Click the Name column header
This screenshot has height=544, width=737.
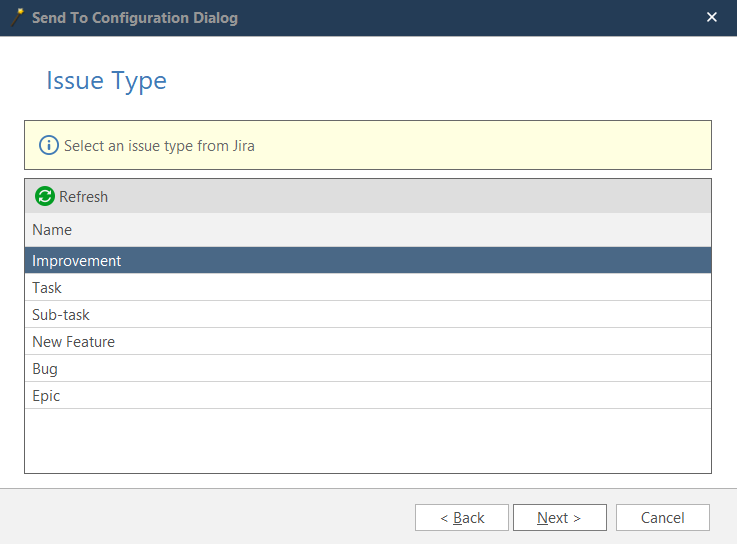pos(52,230)
